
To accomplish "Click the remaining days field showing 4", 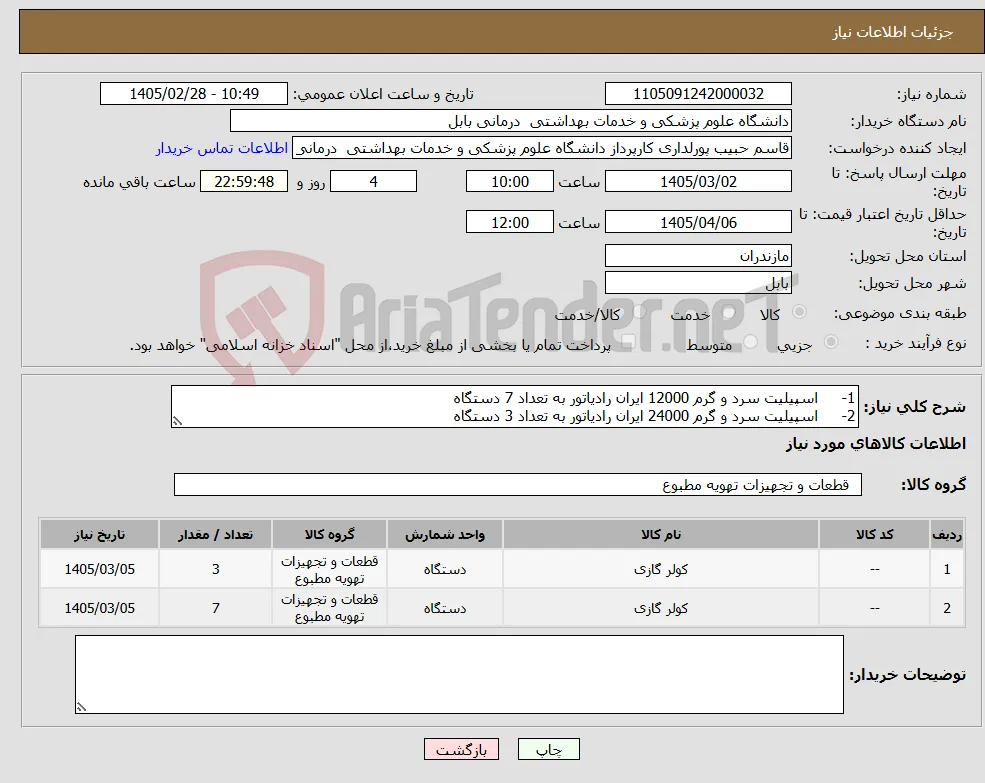I will tap(373, 182).
